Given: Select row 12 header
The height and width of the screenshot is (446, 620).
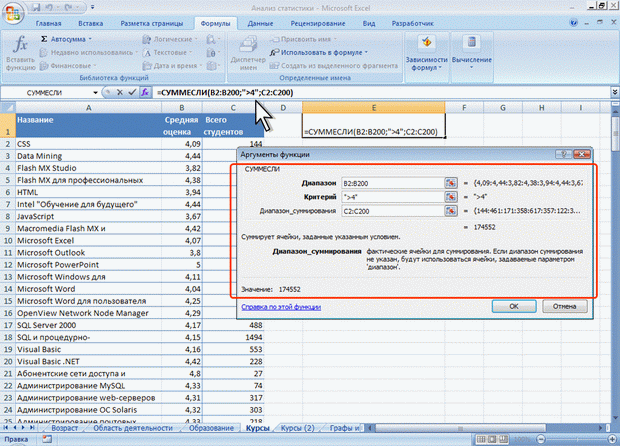Looking at the screenshot, I should pyautogui.click(x=8, y=265).
